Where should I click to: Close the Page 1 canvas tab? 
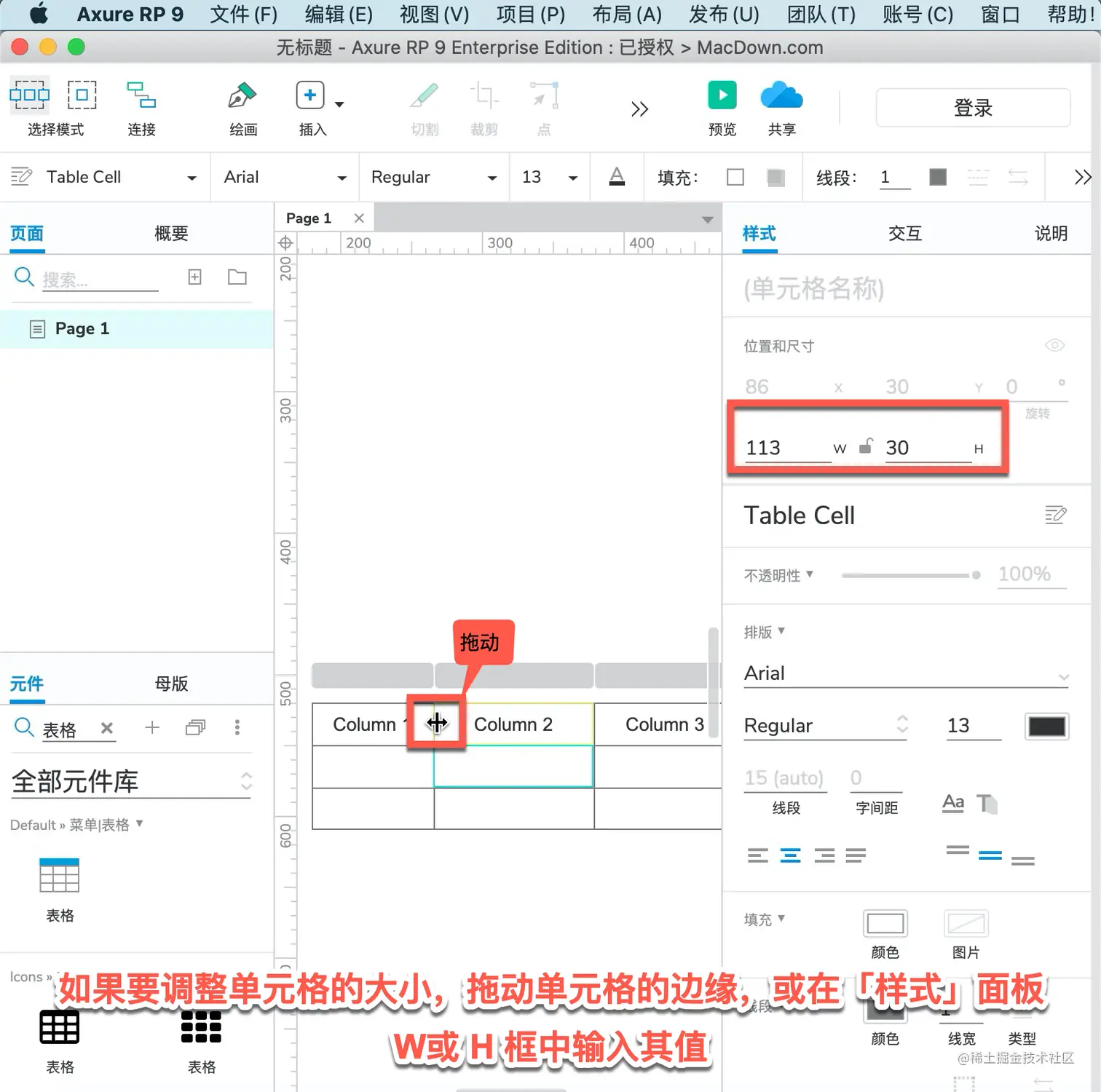pos(359,218)
